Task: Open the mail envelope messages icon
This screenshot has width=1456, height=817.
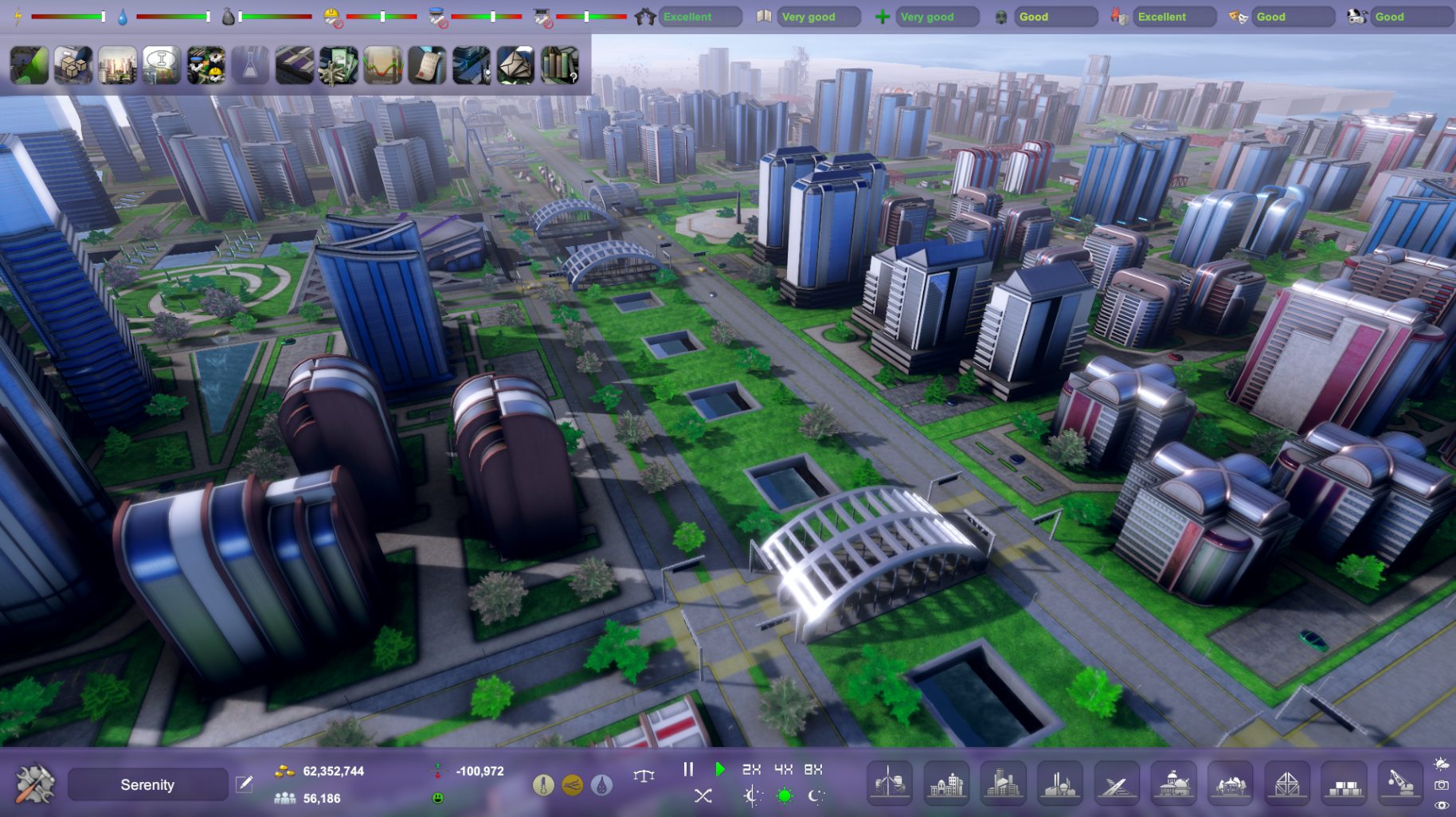Action: [515, 64]
